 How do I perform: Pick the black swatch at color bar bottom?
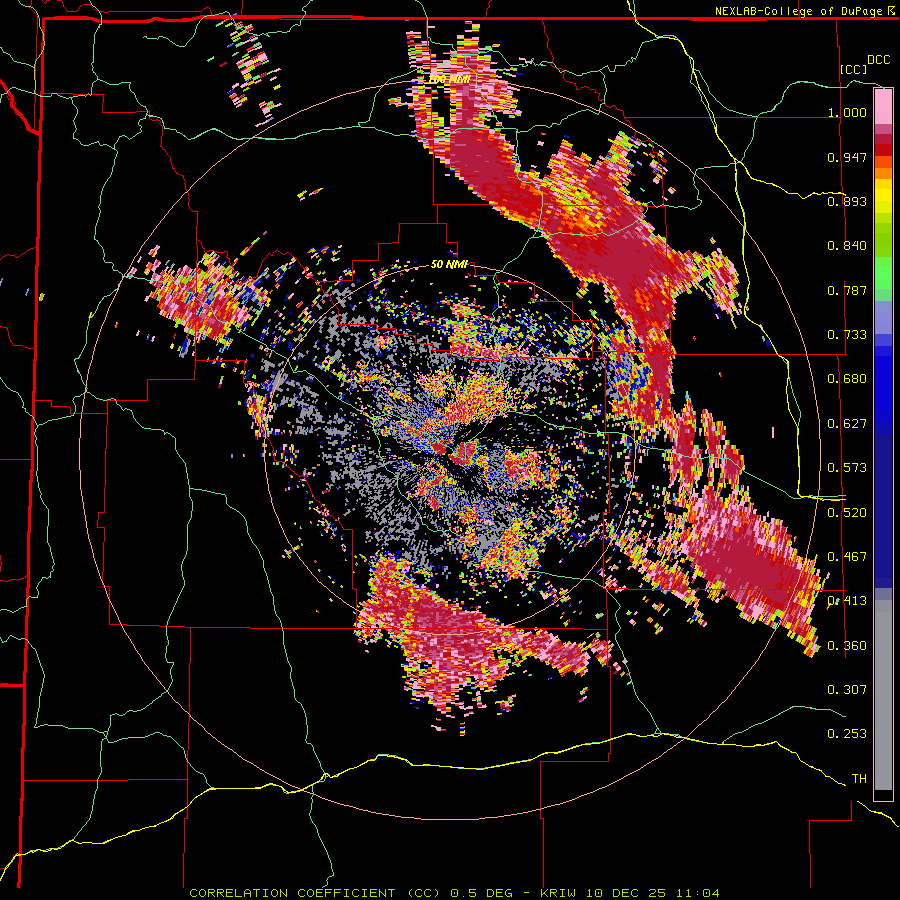pos(883,795)
